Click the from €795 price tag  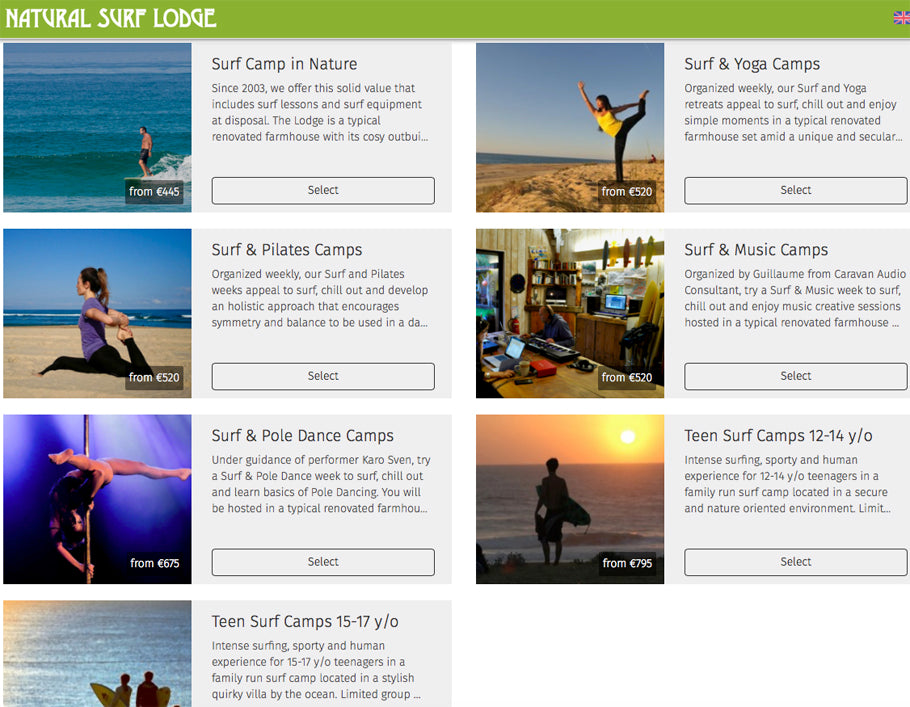point(627,563)
